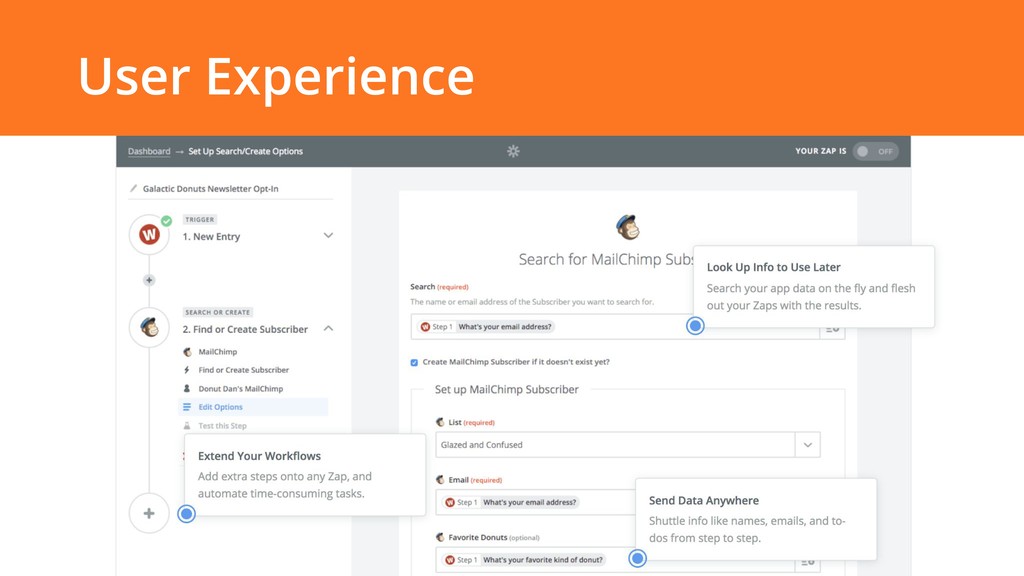Click the Send Data Anywhere tooltip heading
This screenshot has width=1024, height=576.
click(x=704, y=500)
